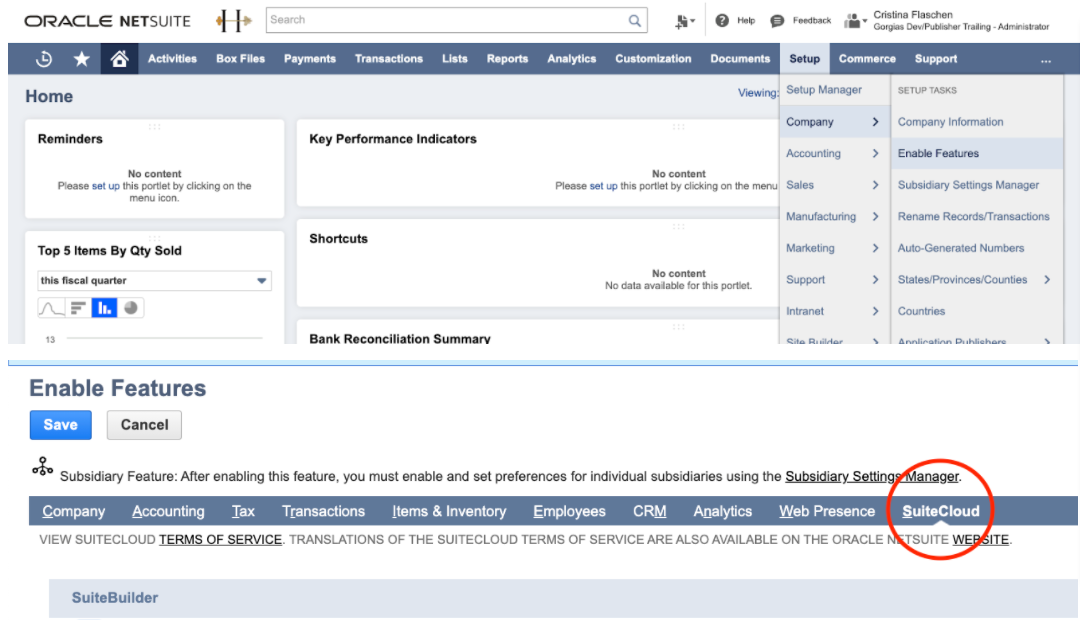1080x620 pixels.
Task: Expand the Manufacturing submenu
Action: [x=834, y=216]
